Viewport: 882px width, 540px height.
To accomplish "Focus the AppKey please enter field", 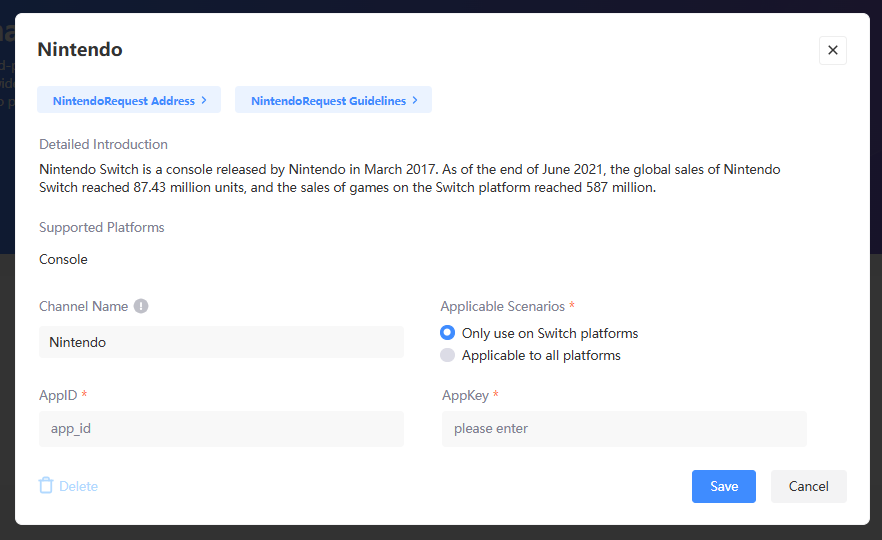I will click(x=623, y=429).
